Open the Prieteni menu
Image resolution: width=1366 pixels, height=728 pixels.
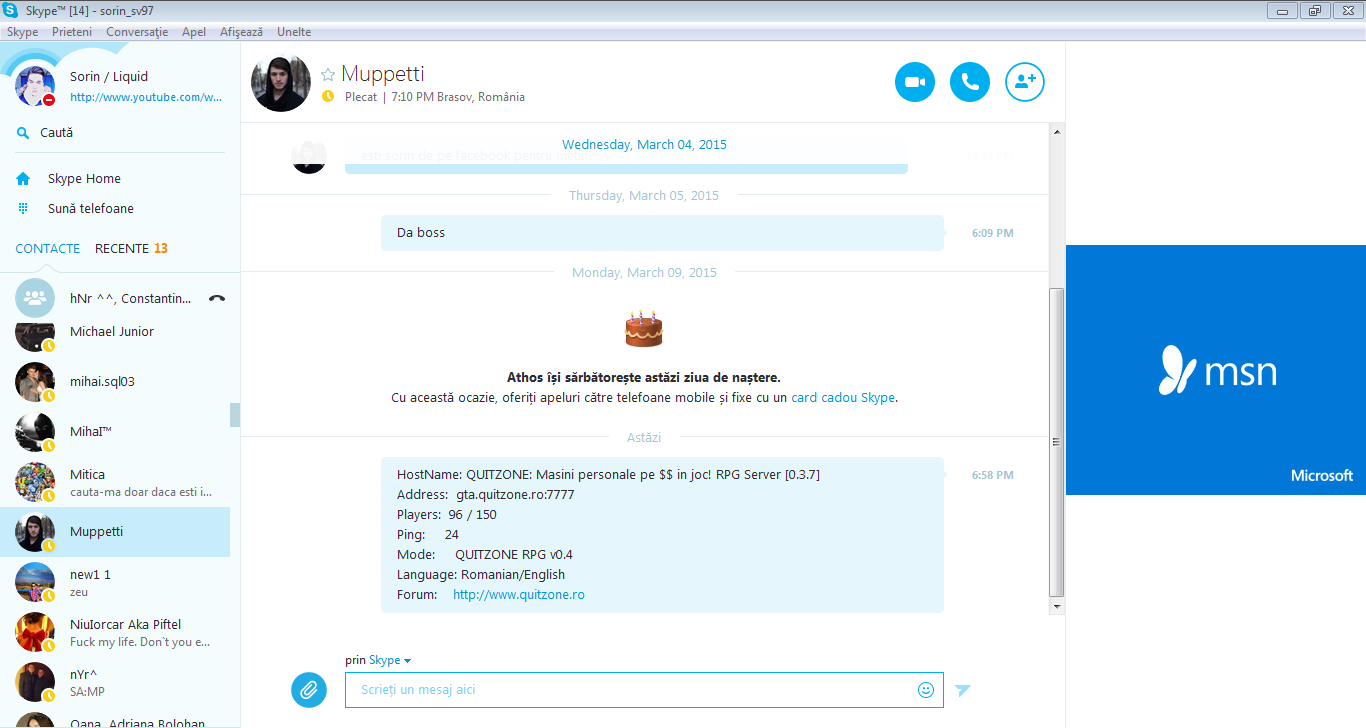tap(72, 32)
